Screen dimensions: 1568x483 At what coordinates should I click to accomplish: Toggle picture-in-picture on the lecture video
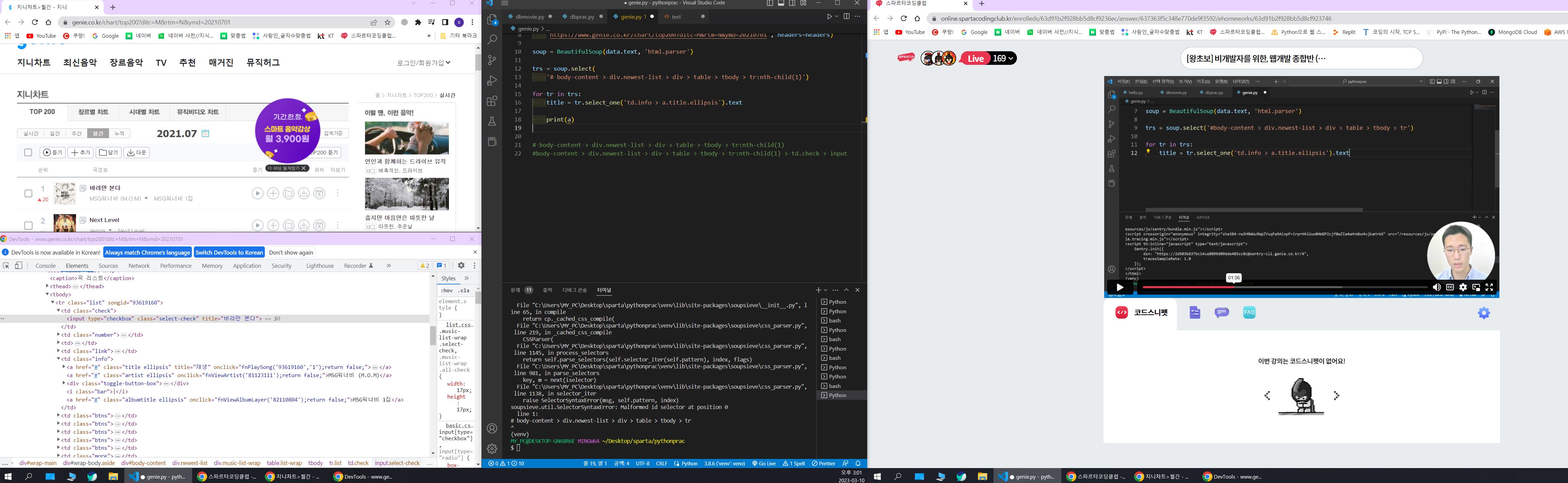pos(1476,287)
